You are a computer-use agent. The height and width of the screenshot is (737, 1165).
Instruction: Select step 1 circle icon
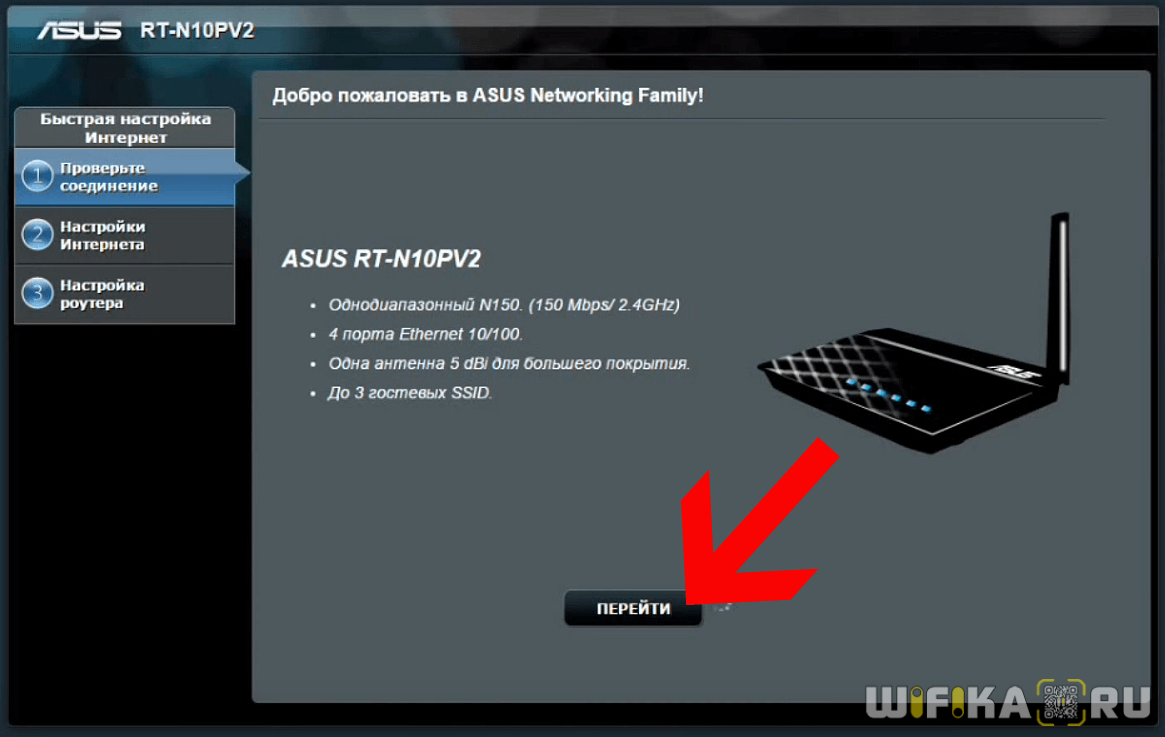coord(37,177)
